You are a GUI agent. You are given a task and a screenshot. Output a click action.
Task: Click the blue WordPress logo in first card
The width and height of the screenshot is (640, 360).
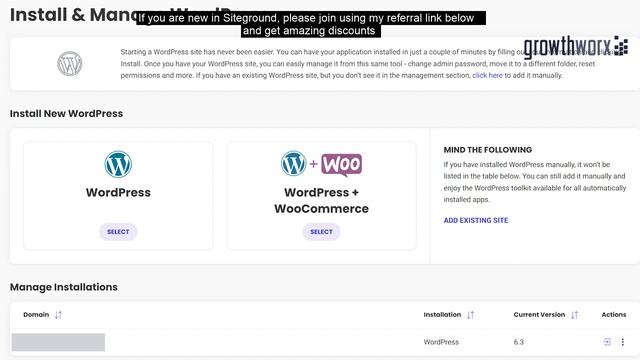pyautogui.click(x=118, y=164)
